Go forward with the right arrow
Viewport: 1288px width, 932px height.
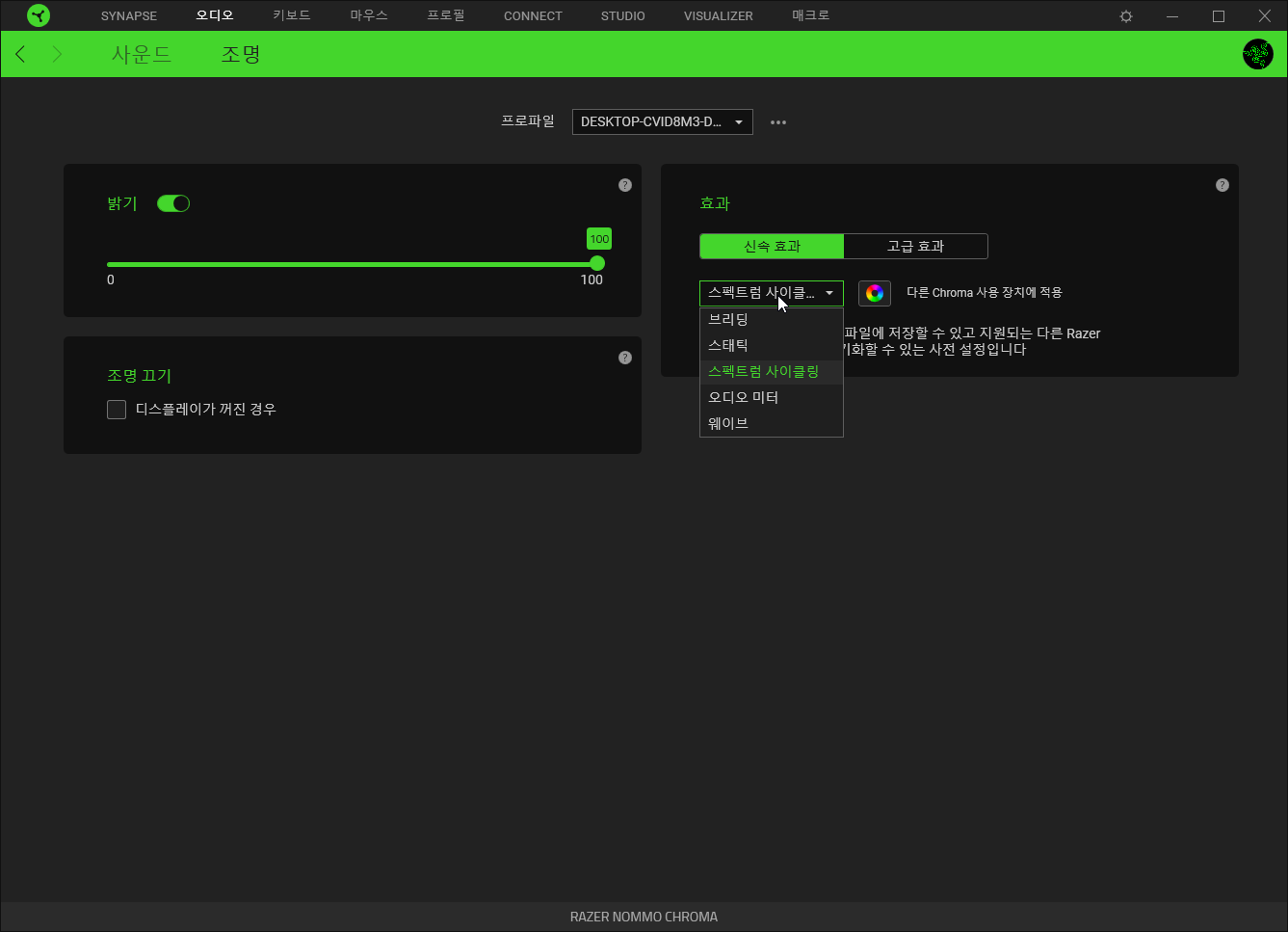coord(57,54)
